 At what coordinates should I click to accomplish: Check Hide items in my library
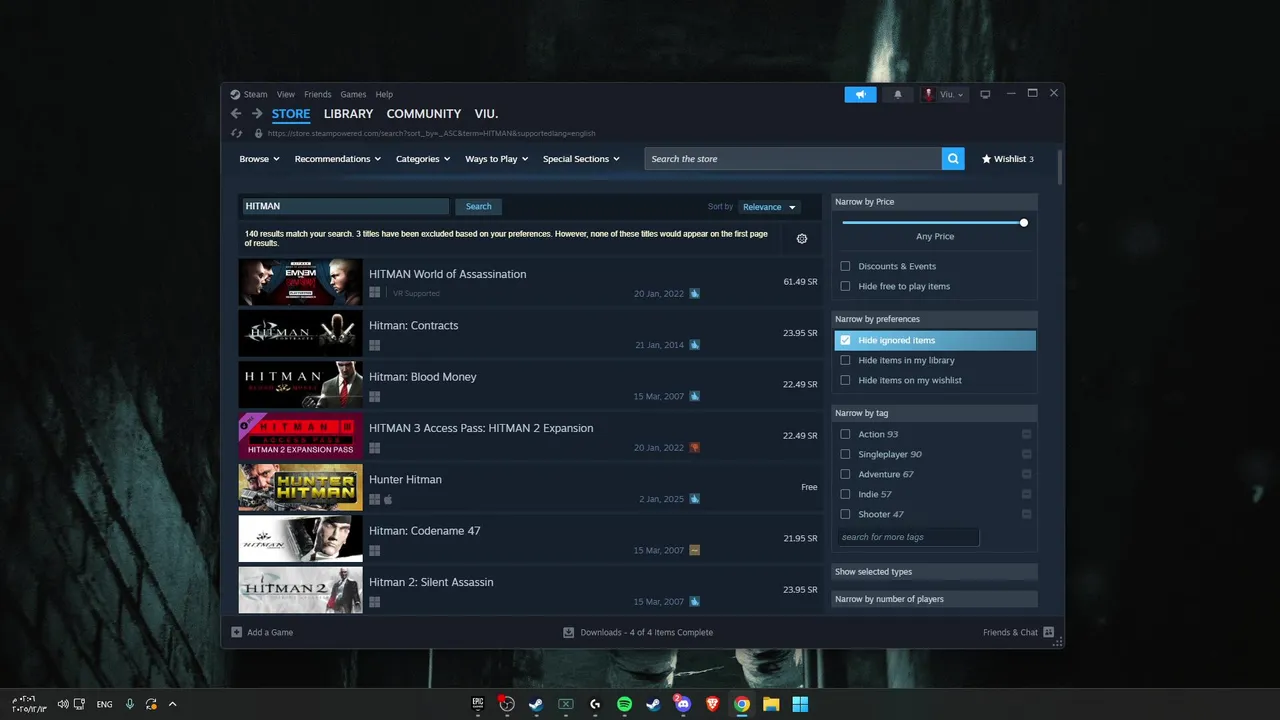[845, 360]
